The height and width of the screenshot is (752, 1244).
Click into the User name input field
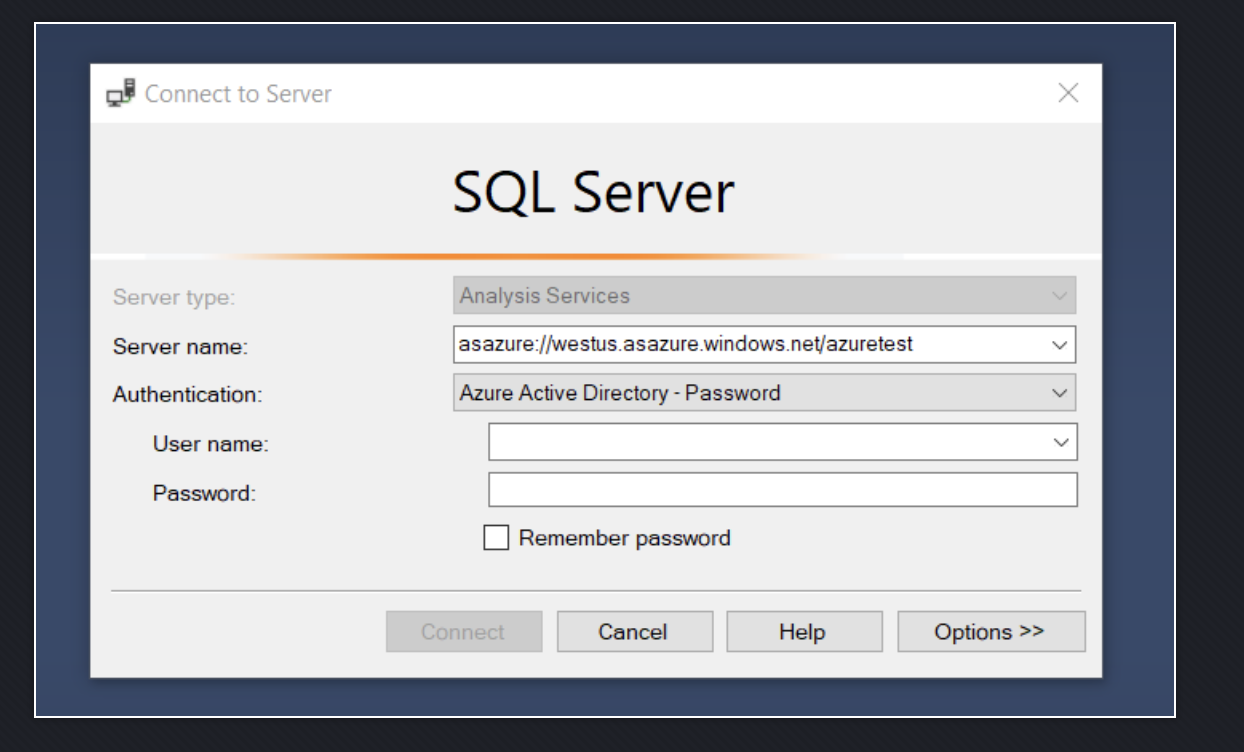coord(765,442)
